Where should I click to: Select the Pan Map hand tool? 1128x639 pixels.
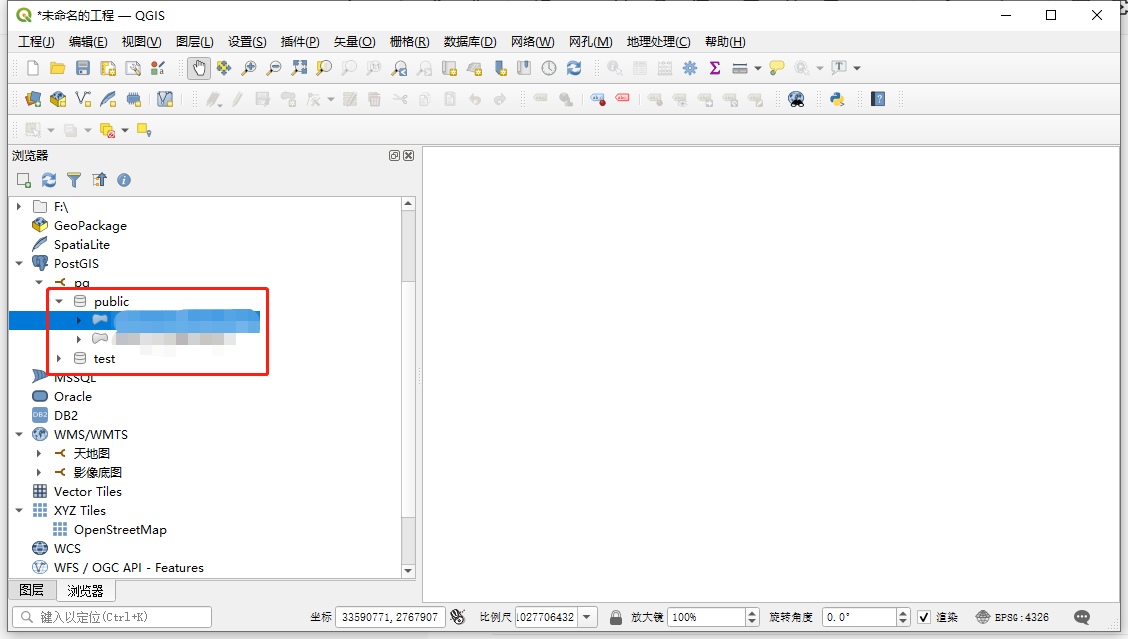click(x=199, y=68)
